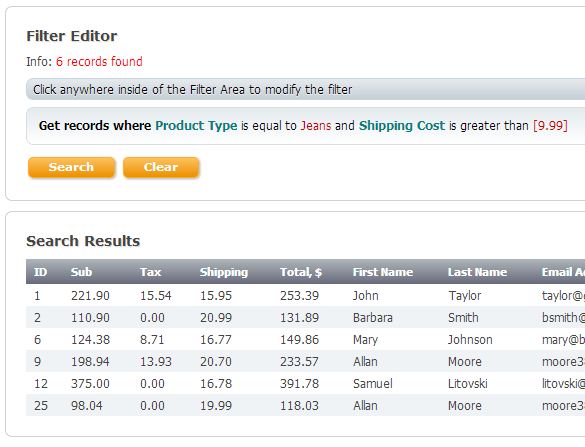Screen dimensions: 585x447
Task: Click the 'and' conjunction in filter
Action: tap(345, 126)
